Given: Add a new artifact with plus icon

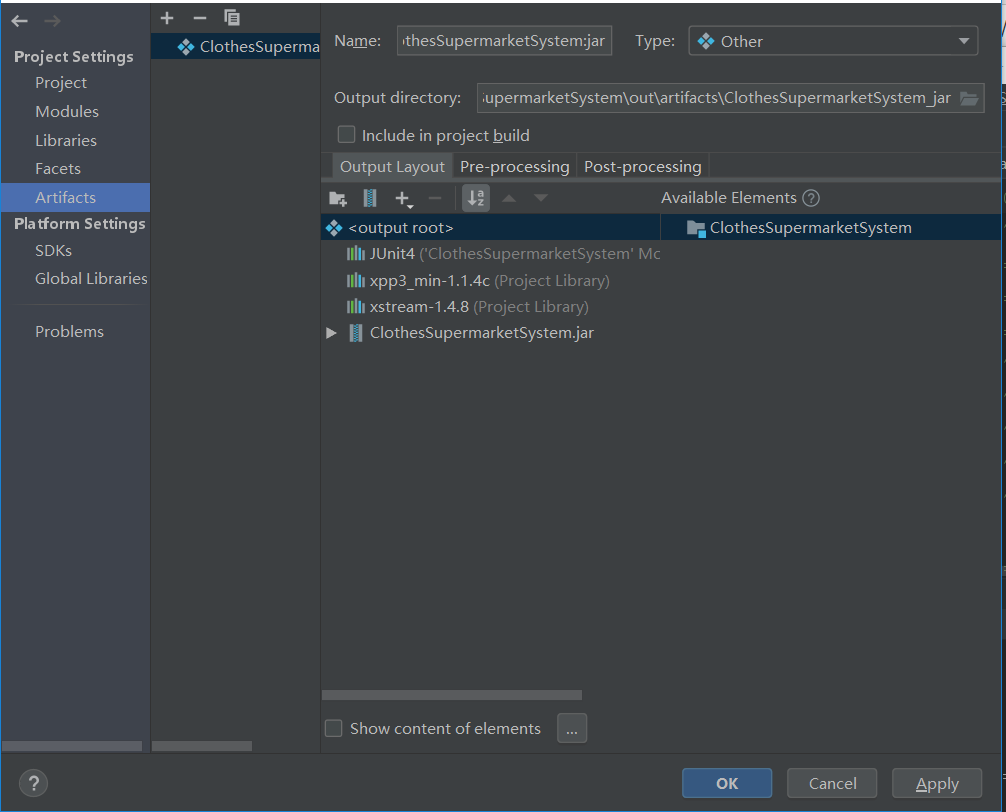Looking at the screenshot, I should (167, 18).
